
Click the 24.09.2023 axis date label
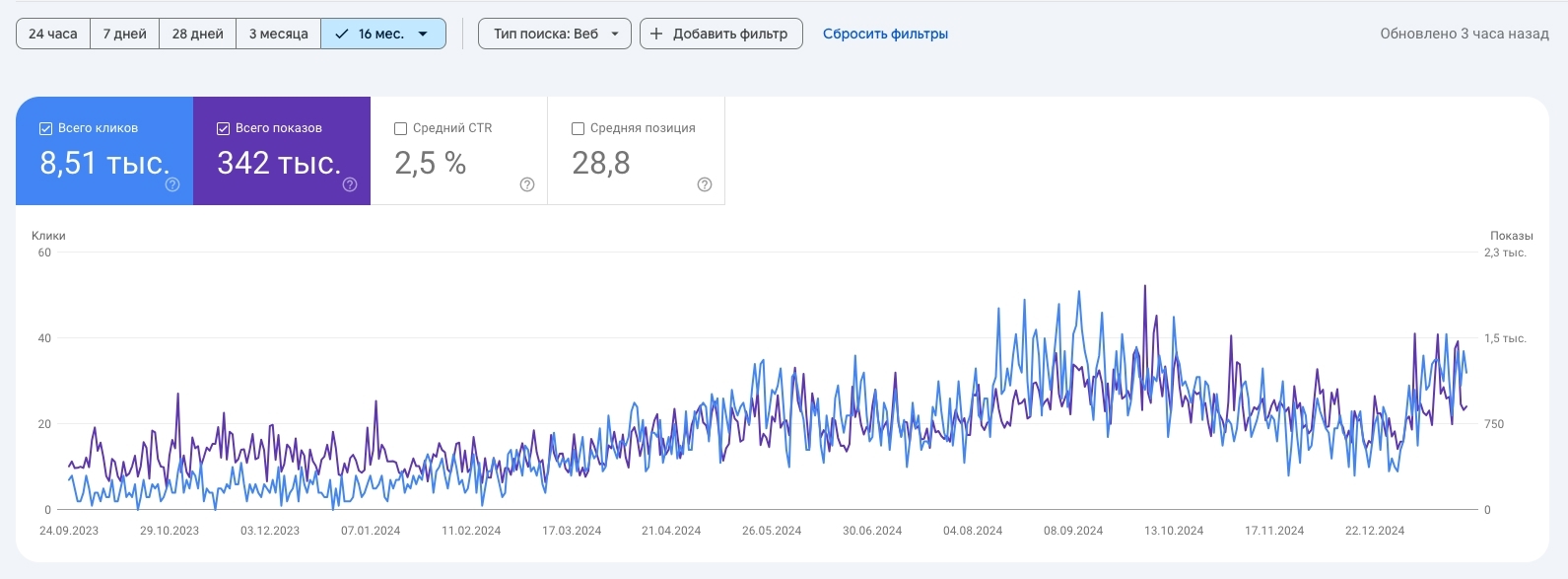[69, 531]
